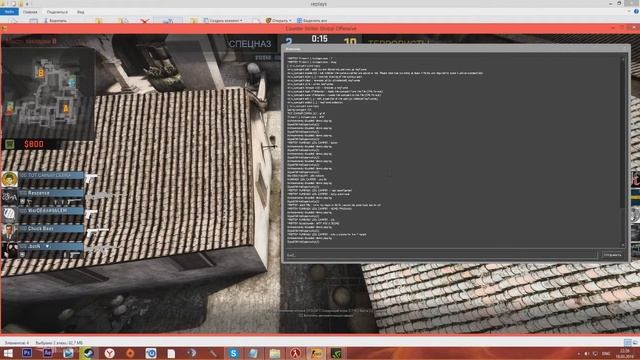The image size is (640, 360).
Task: Click Explorer status text Элементов: 4
Action: [x=16, y=343]
